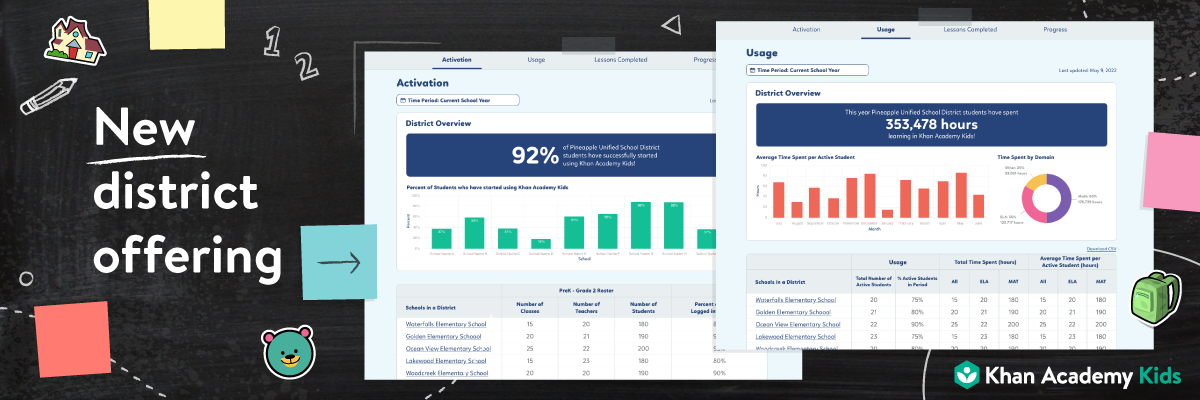Open Waterfalls Elementary School in Usage table
1200x400 pixels.
point(796,299)
